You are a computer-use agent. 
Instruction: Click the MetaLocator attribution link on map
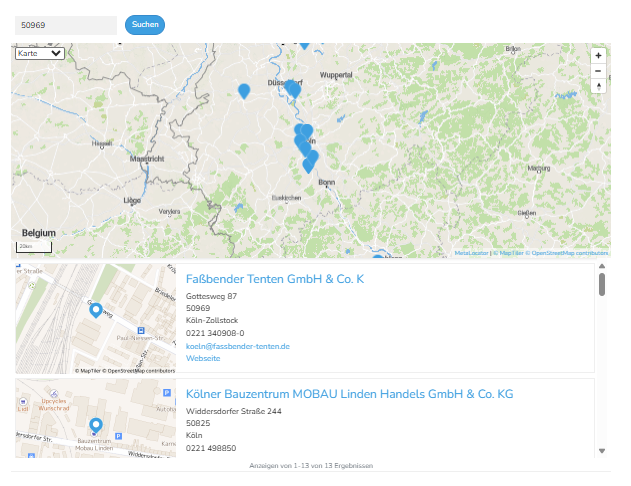472,253
